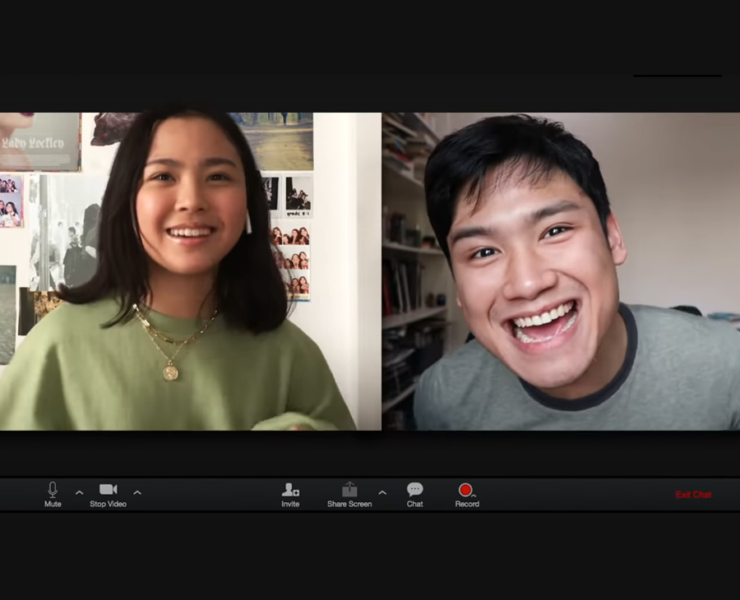Expand sharing options arrow beside Share Screen
Screen dimensions: 740x600
tap(382, 492)
